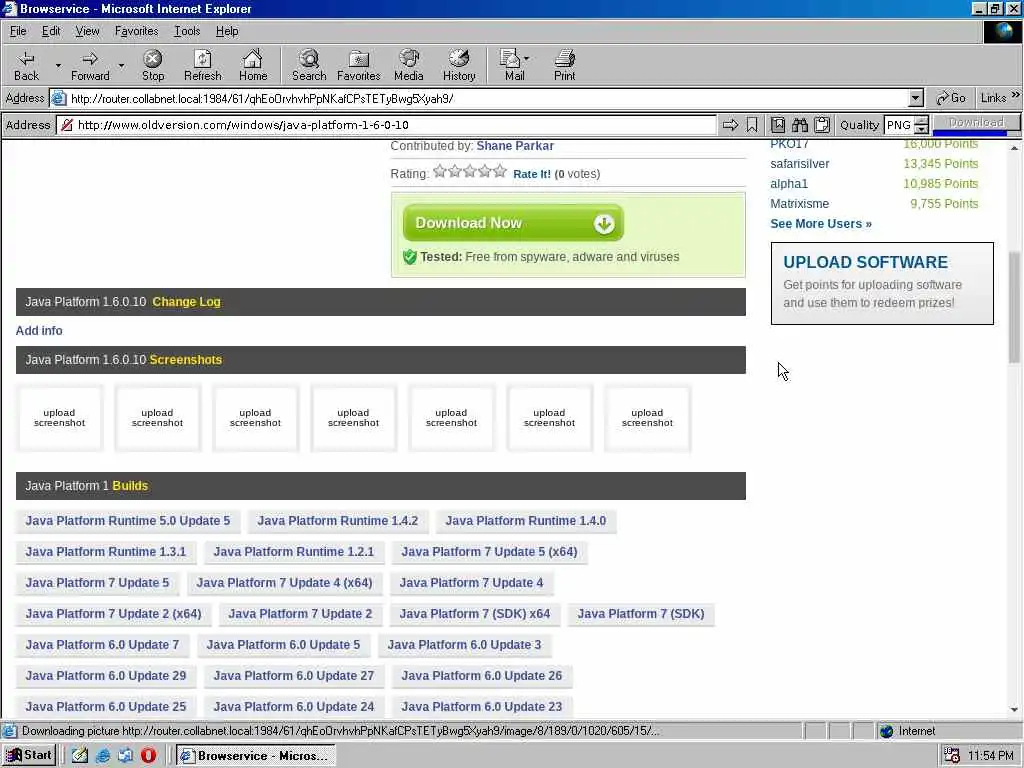
Task: Launch Internet Explorer from quick launch
Action: [103, 756]
